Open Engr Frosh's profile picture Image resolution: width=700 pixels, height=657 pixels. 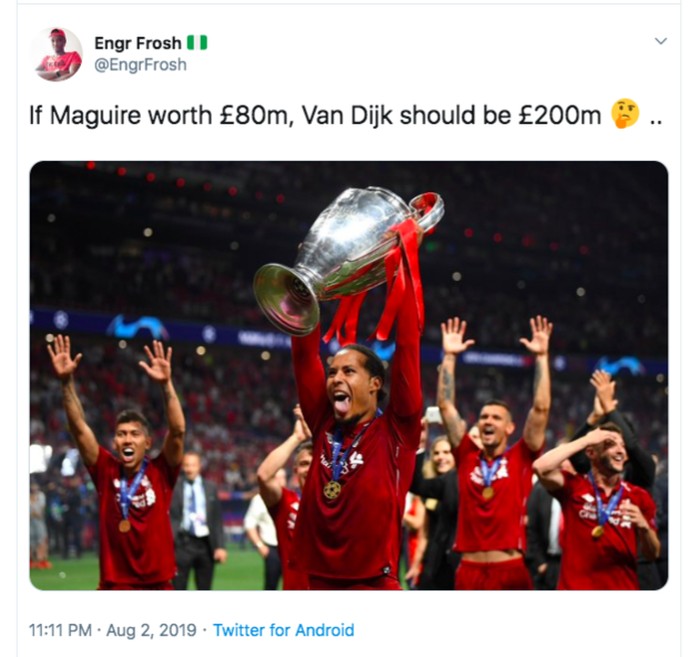(x=56, y=54)
